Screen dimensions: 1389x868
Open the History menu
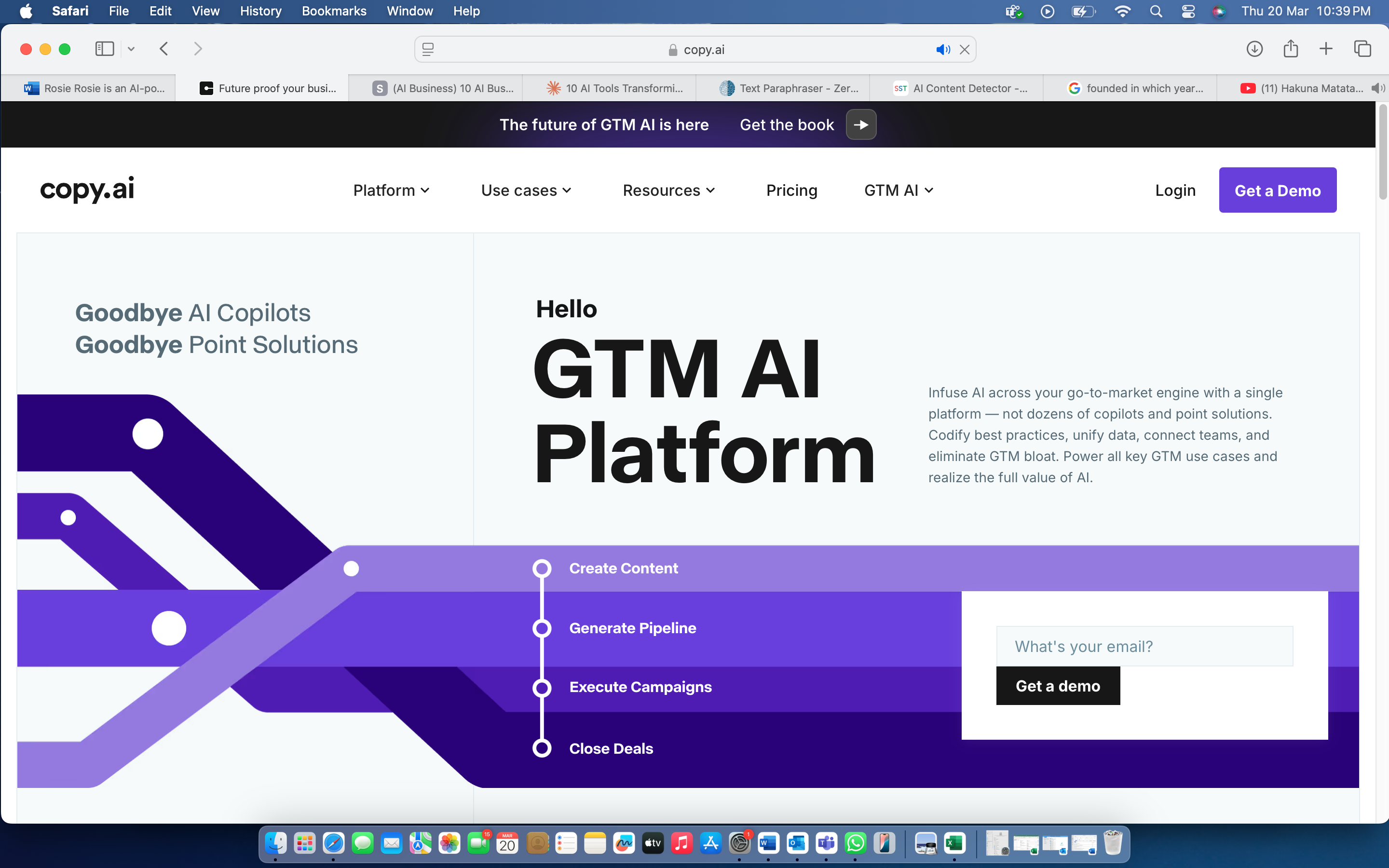pos(260,11)
